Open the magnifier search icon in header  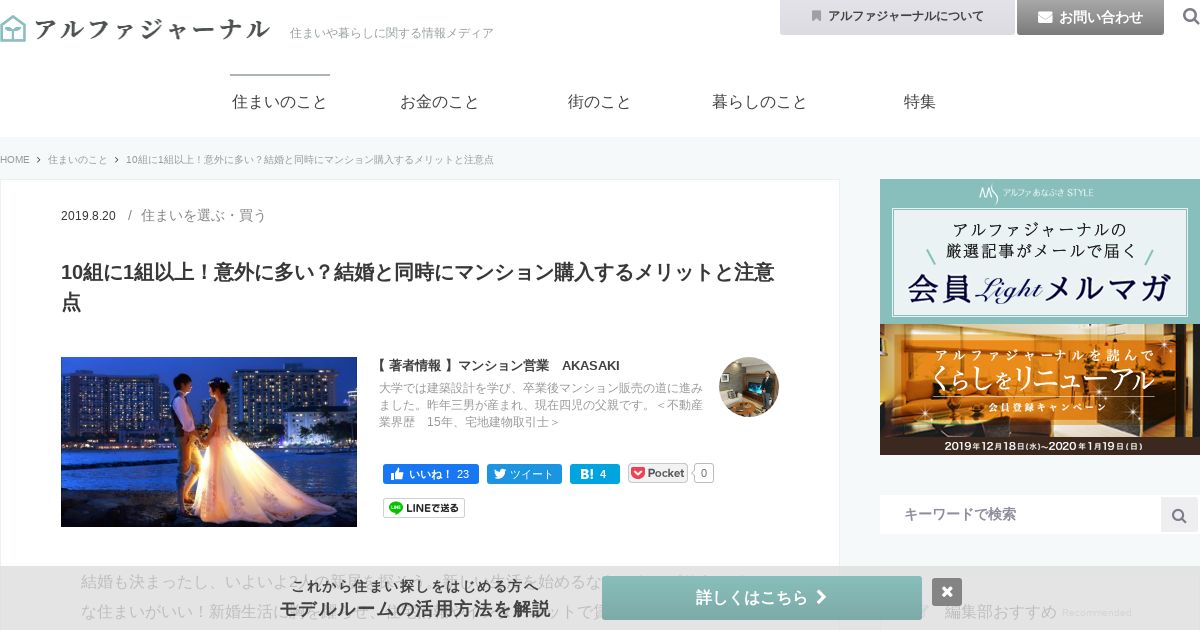click(1190, 17)
